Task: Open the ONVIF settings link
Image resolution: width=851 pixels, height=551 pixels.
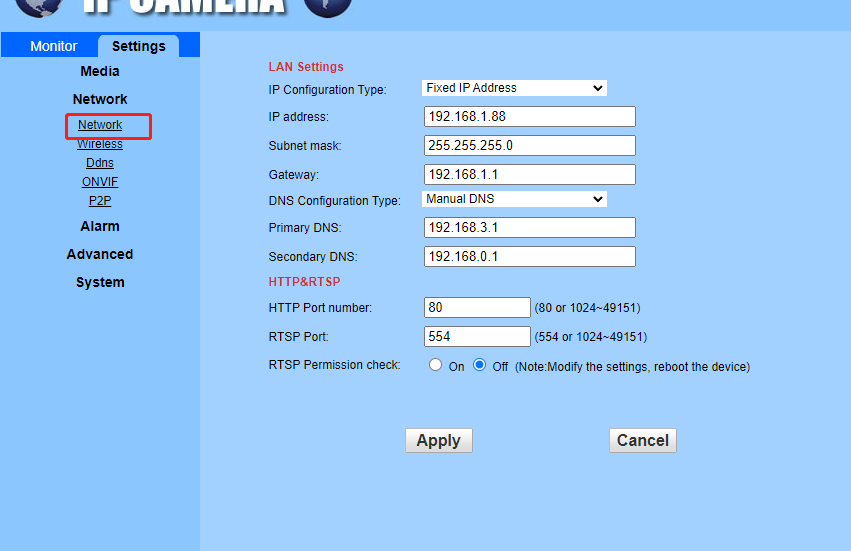Action: click(100, 182)
